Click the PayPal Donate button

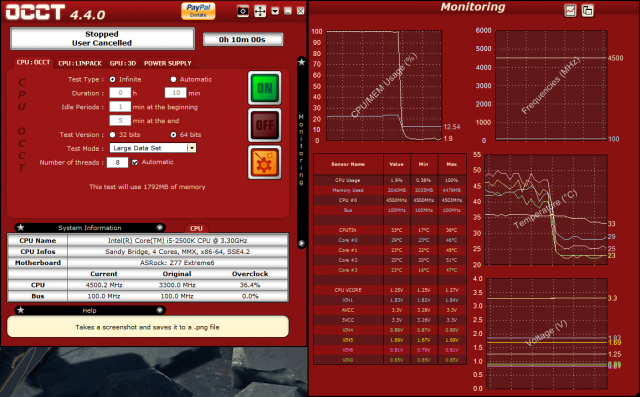point(198,11)
